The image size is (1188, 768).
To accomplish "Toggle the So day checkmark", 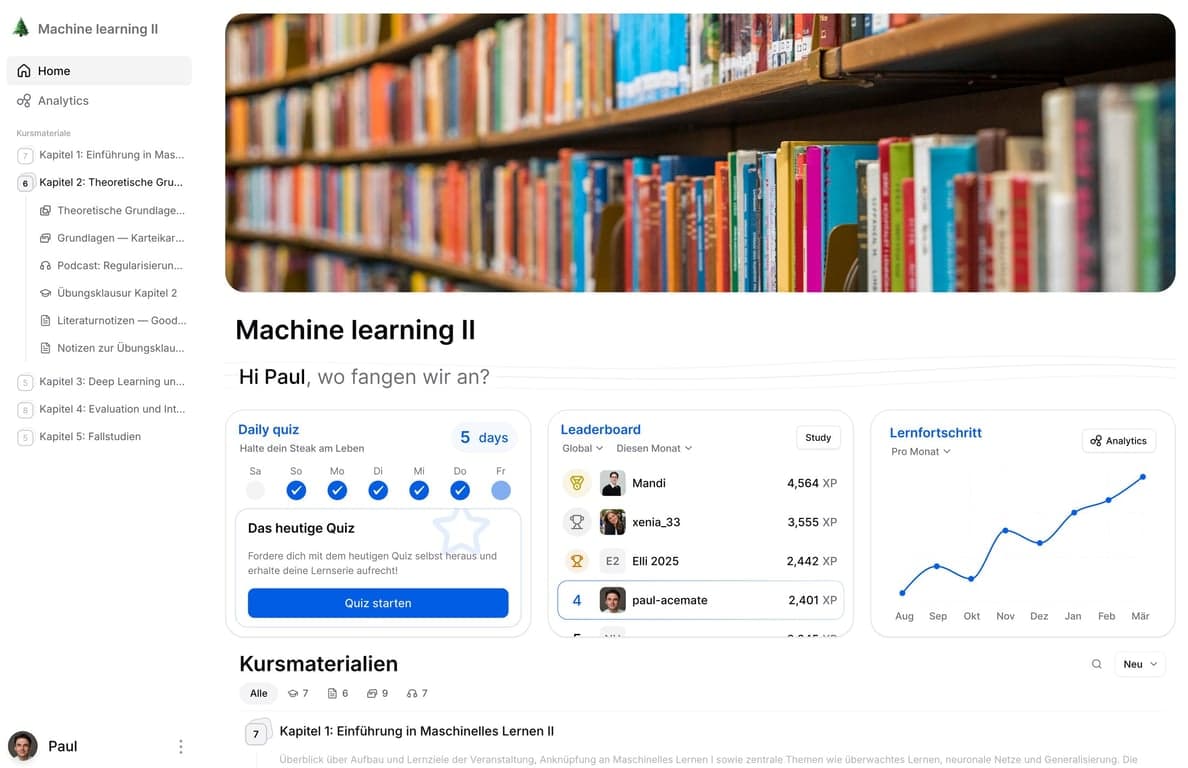I will [x=296, y=491].
